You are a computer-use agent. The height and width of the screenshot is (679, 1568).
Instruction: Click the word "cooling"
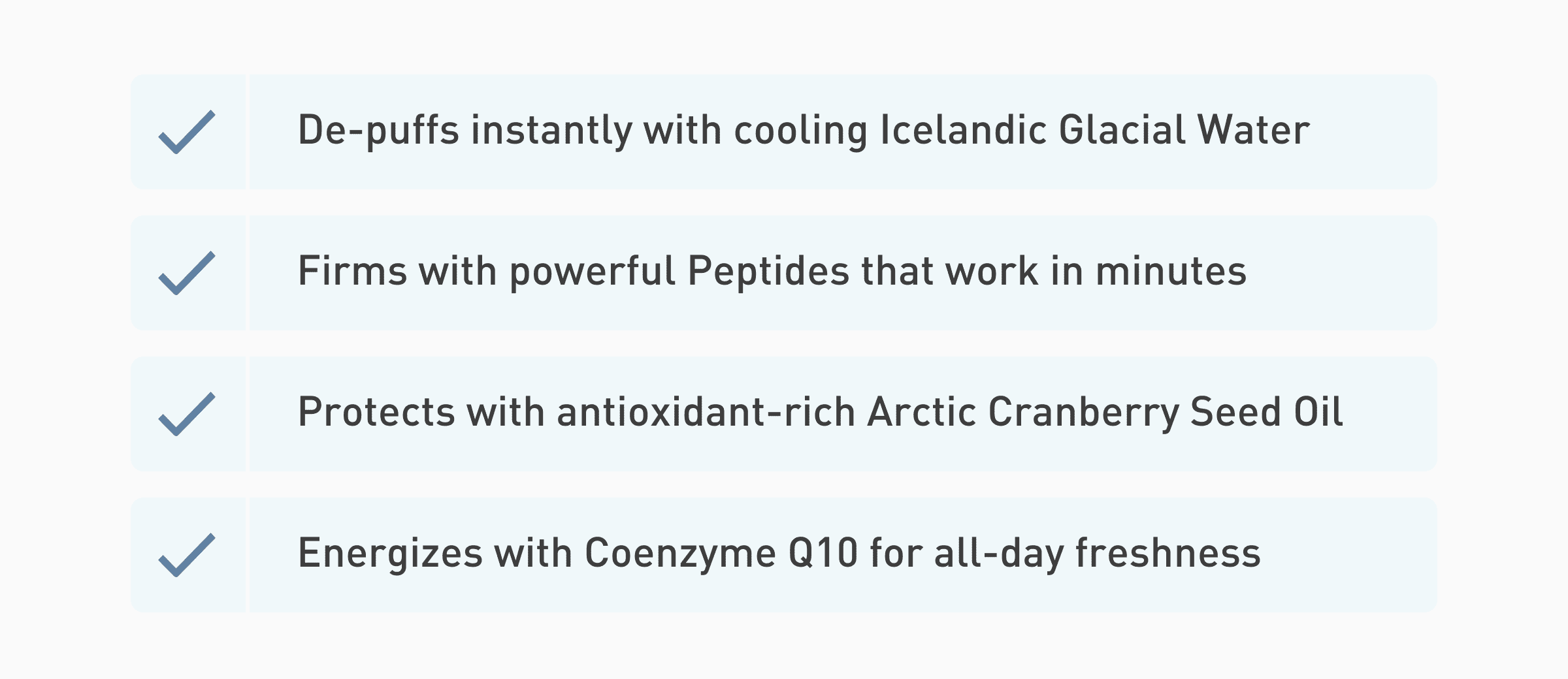[801, 131]
